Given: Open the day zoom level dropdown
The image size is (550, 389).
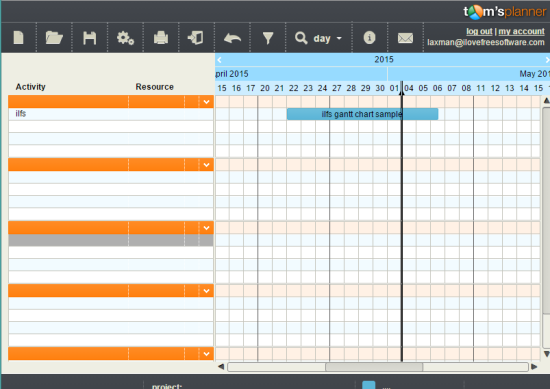Looking at the screenshot, I should pyautogui.click(x=327, y=38).
